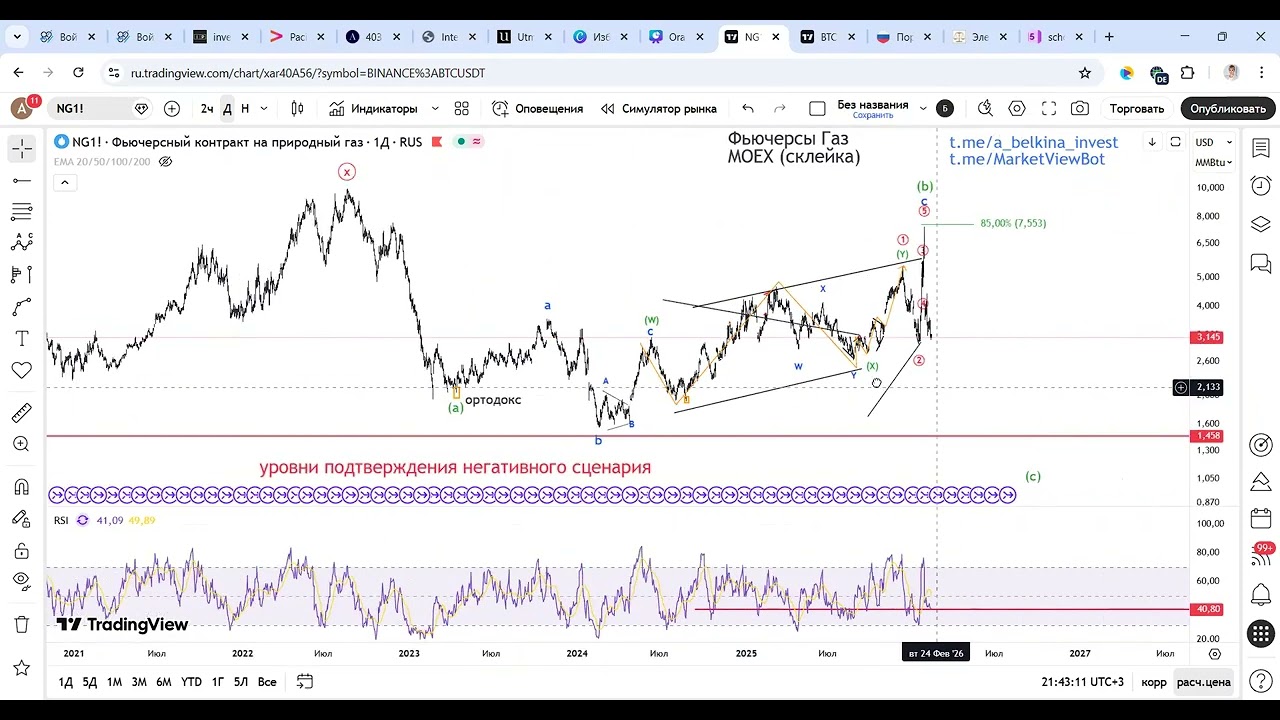The height and width of the screenshot is (720, 1280).
Task: Lock all drawing tools
Action: [x=21, y=551]
